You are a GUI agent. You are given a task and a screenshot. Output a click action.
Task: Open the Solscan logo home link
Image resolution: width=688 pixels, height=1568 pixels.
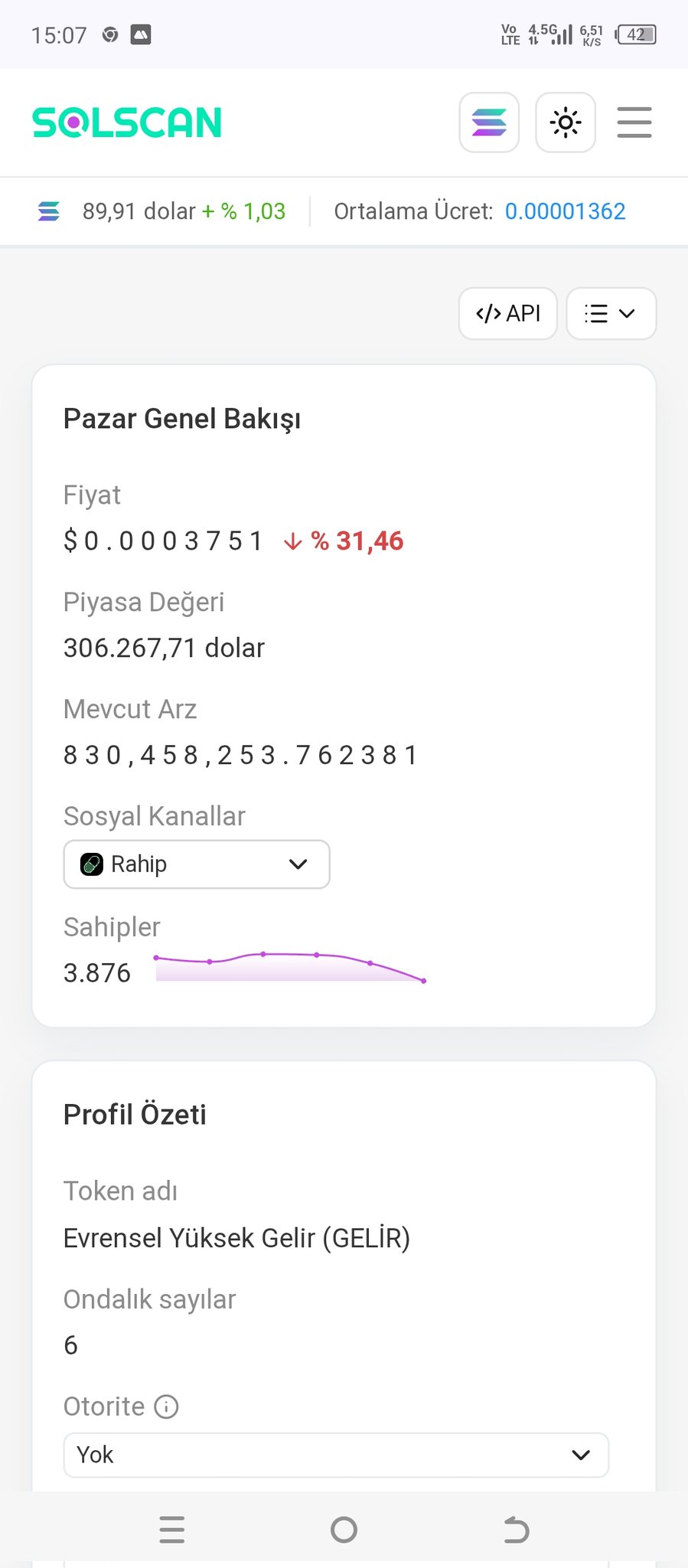coord(127,122)
